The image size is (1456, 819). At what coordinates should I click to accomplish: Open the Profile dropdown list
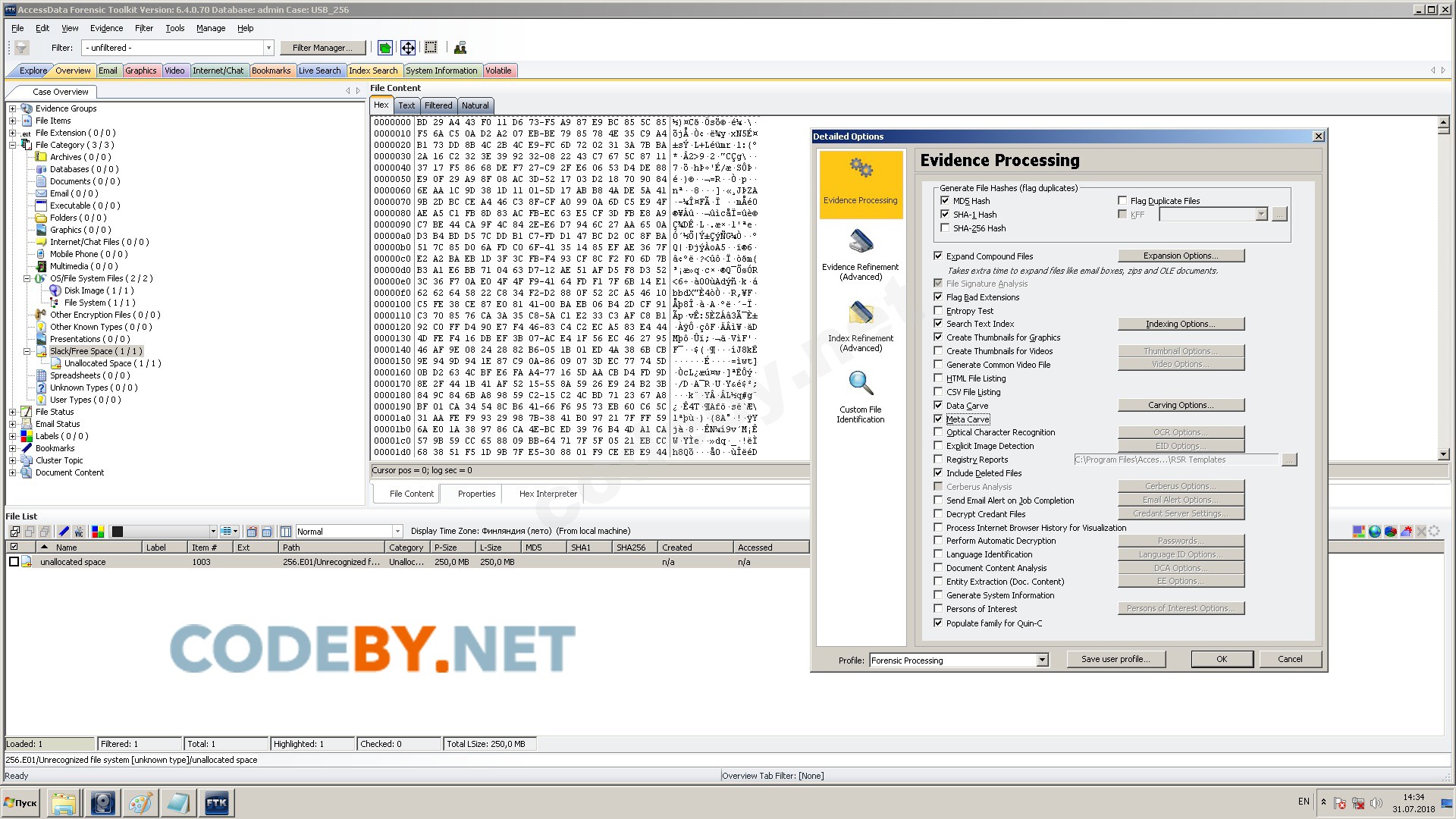(x=1042, y=660)
